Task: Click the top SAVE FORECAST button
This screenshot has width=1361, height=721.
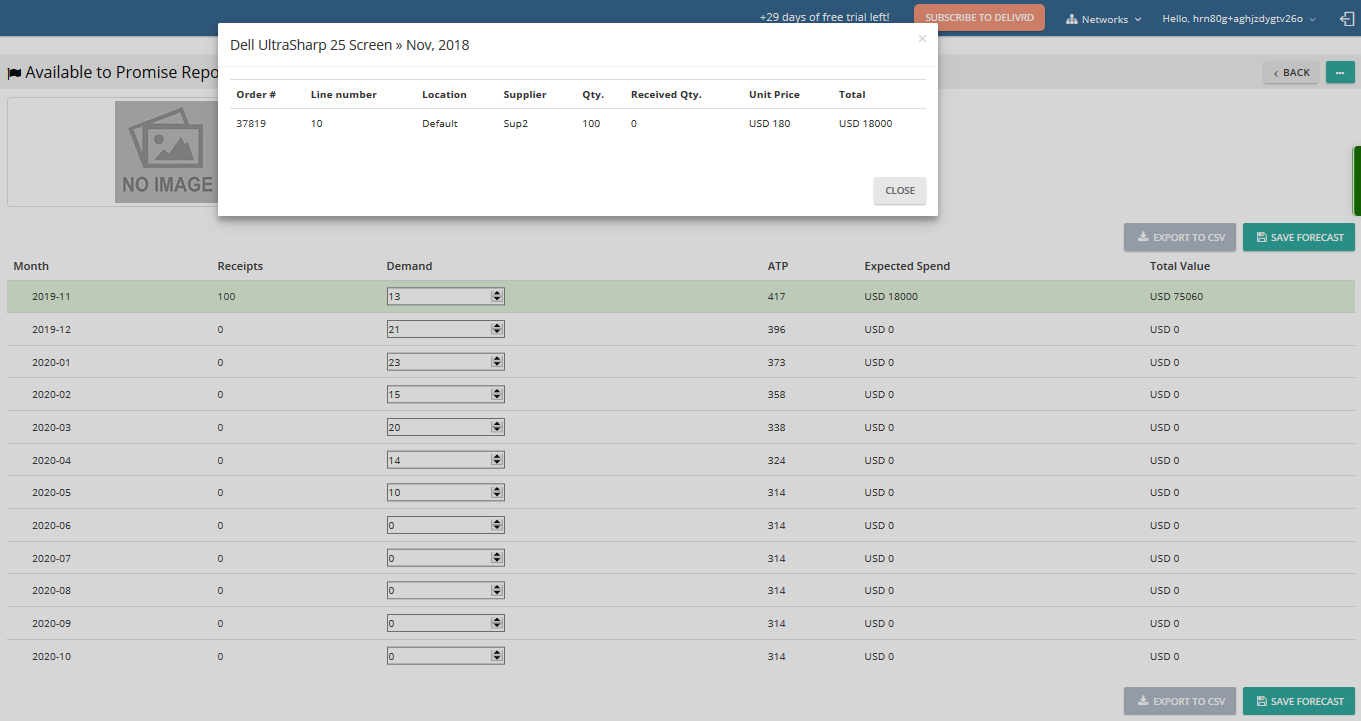Action: (1299, 237)
